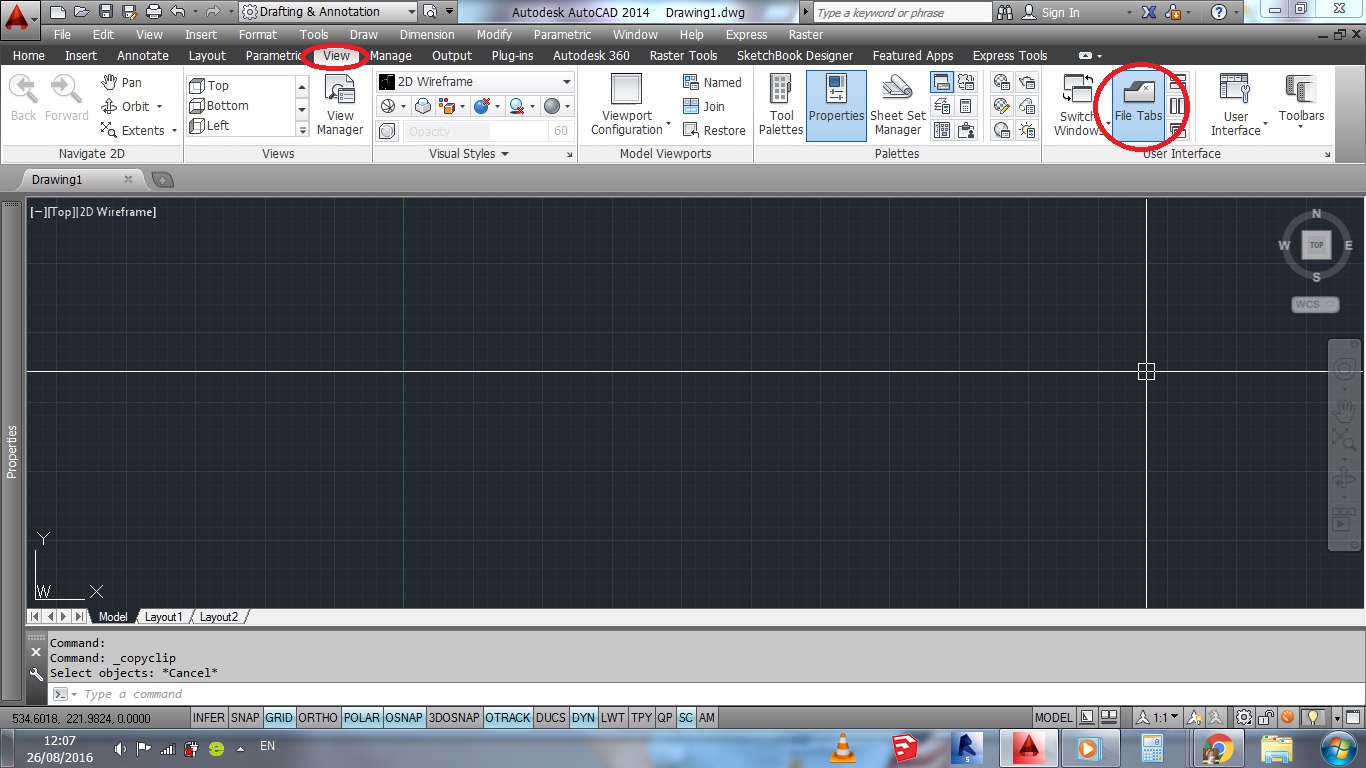Screen dimensions: 1366x768
Task: Expand the Toolbars dropdown
Action: [x=1301, y=104]
